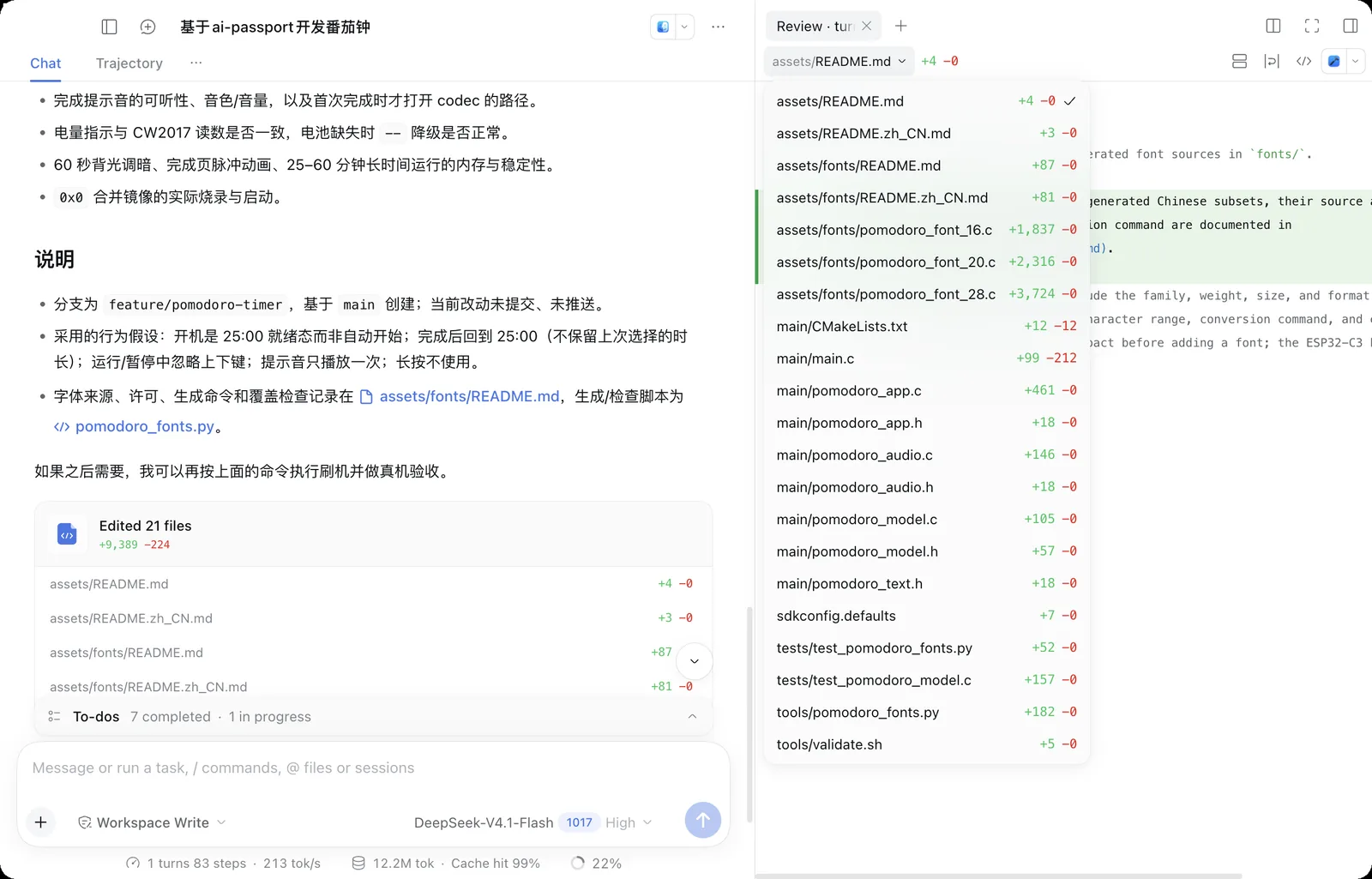Open the assets/README.md file selector dropdown
The width and height of the screenshot is (1372, 879).
839,61
